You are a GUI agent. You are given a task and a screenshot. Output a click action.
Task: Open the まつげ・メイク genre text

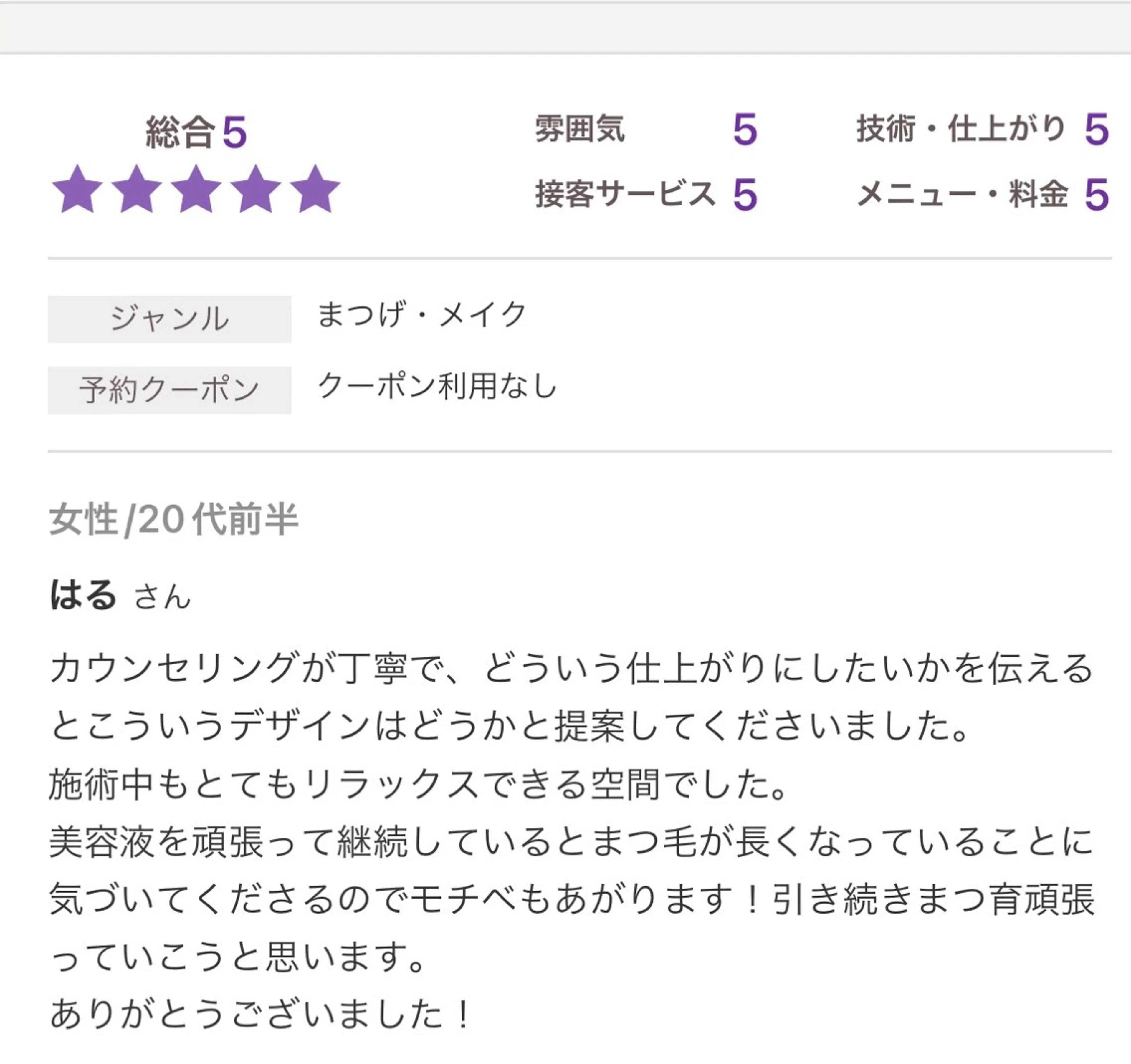pyautogui.click(x=421, y=314)
